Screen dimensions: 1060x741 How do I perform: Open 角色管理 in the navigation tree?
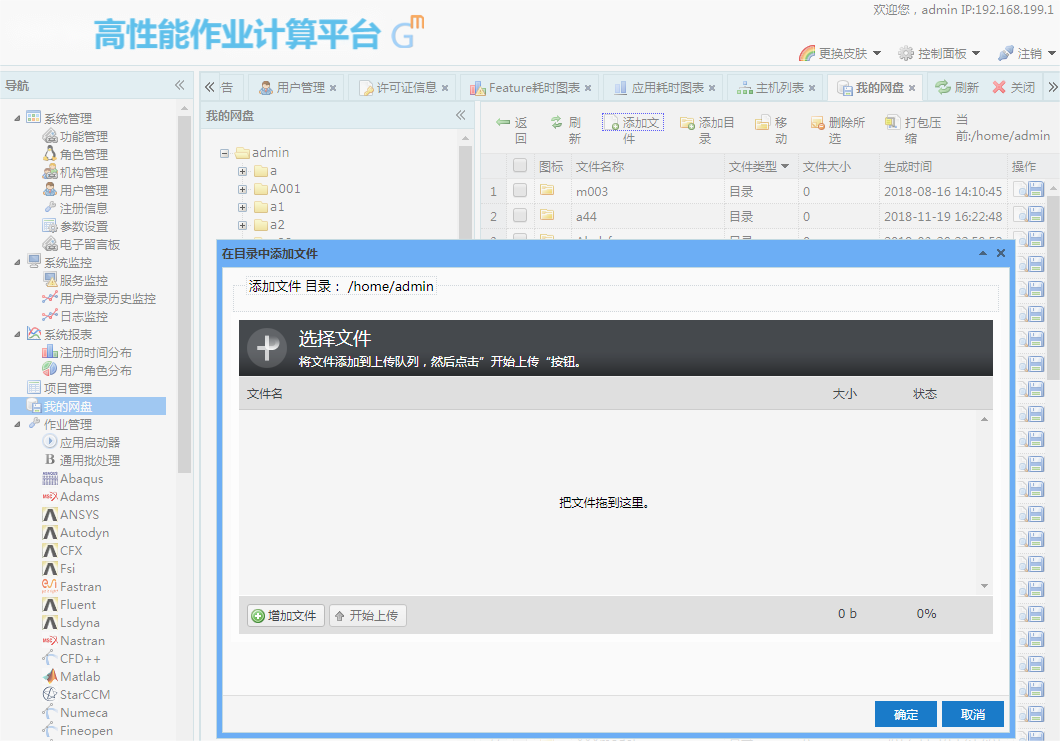pyautogui.click(x=83, y=154)
